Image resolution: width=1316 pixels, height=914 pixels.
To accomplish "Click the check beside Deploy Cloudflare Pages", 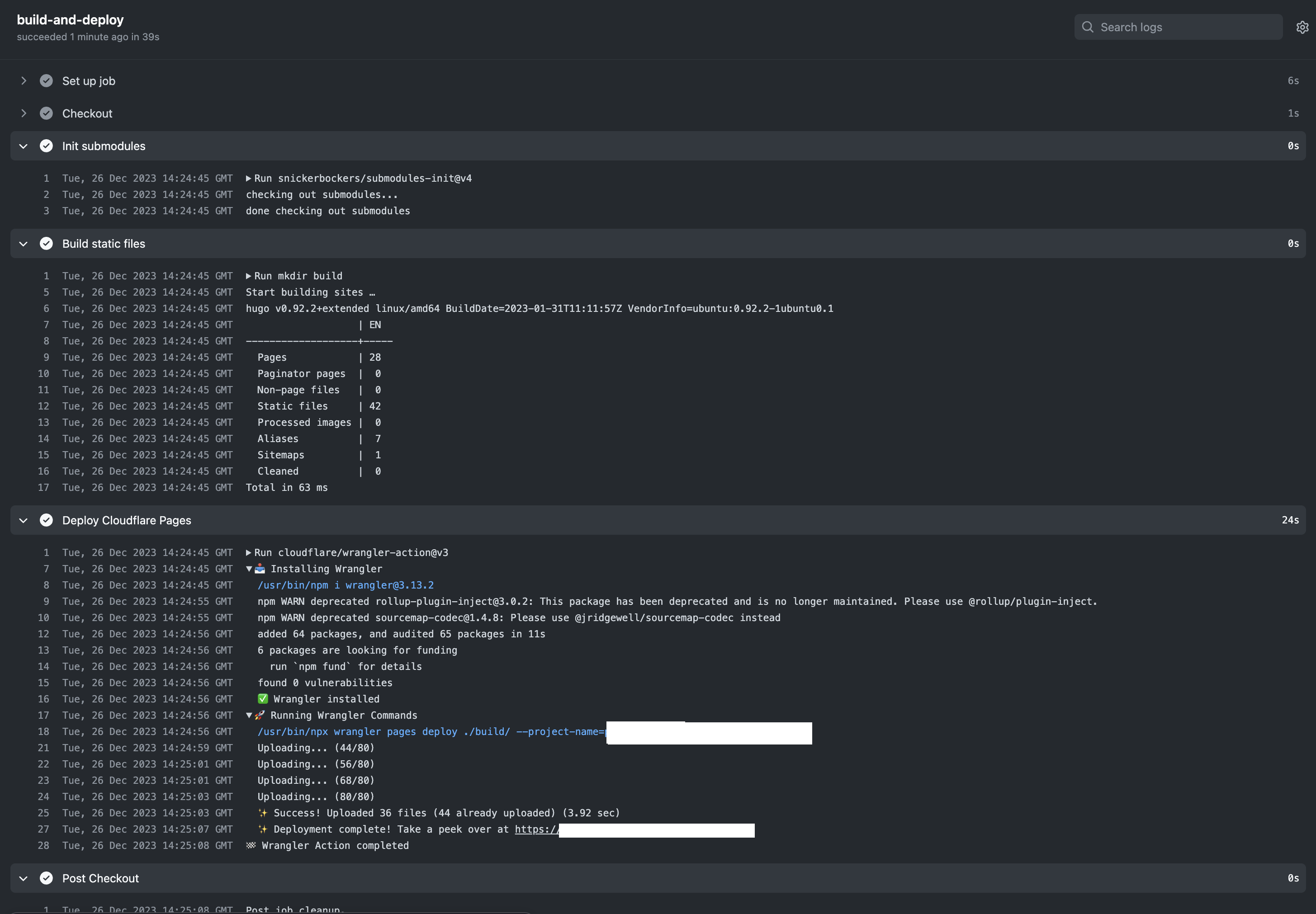I will click(46, 520).
